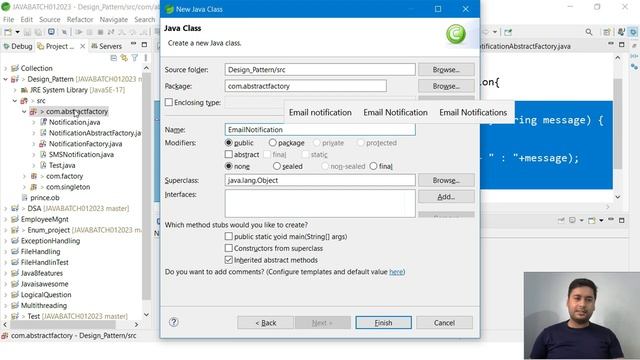
Task: Click the code editor vertical scrollbar
Action: click(x=618, y=124)
